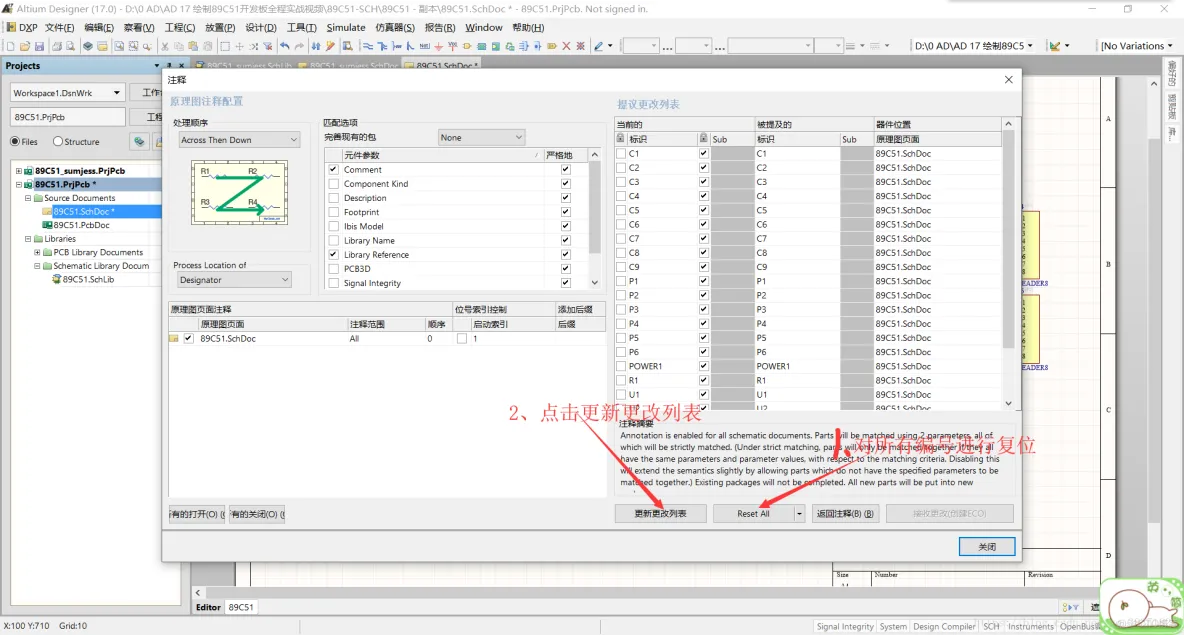1184x635 pixels.
Task: Uncheck the 89C51.SchDoc sheet annotation checkbox
Action: tap(189, 338)
